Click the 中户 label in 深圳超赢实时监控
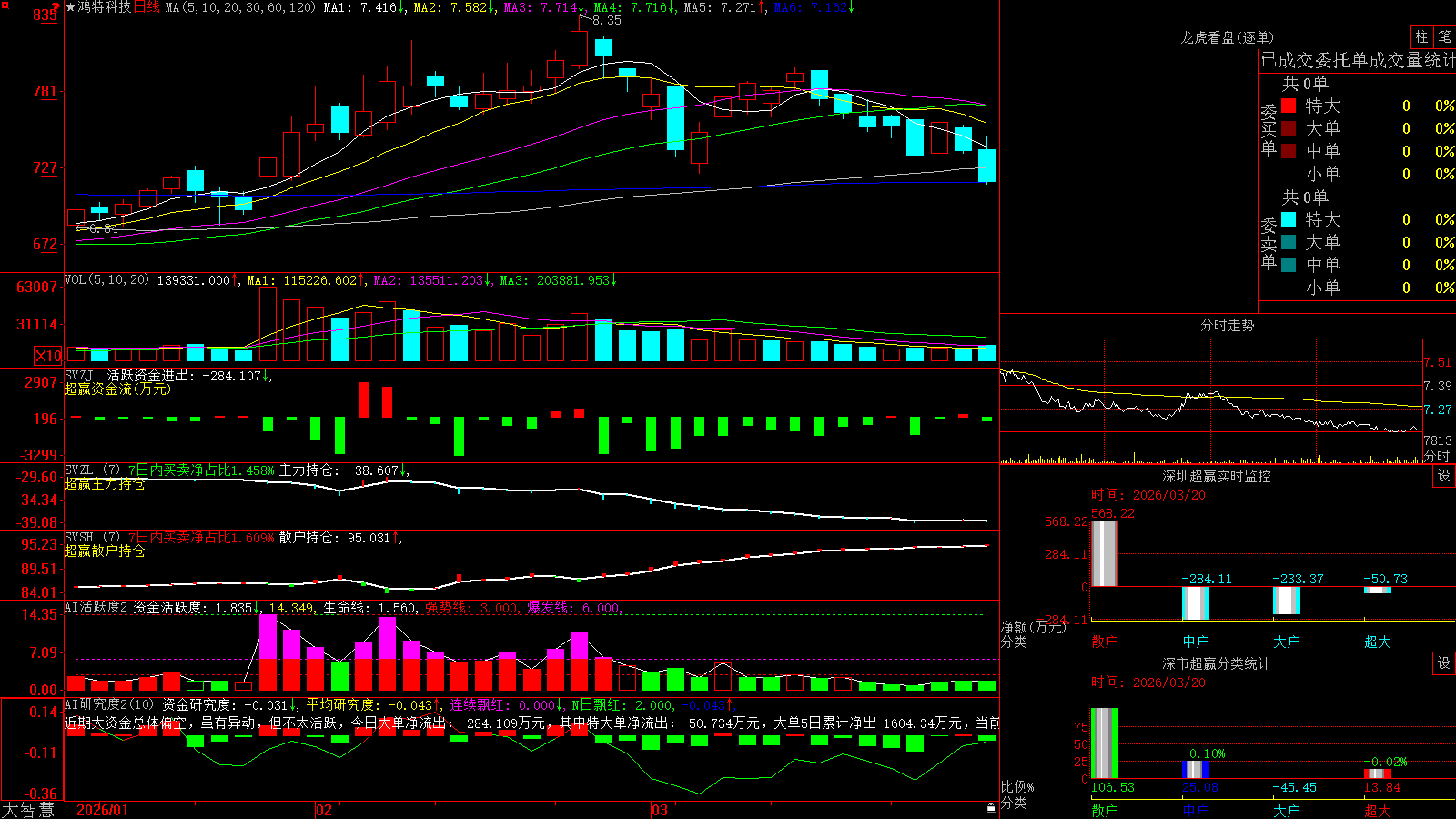Image resolution: width=1456 pixels, height=819 pixels. click(1195, 642)
